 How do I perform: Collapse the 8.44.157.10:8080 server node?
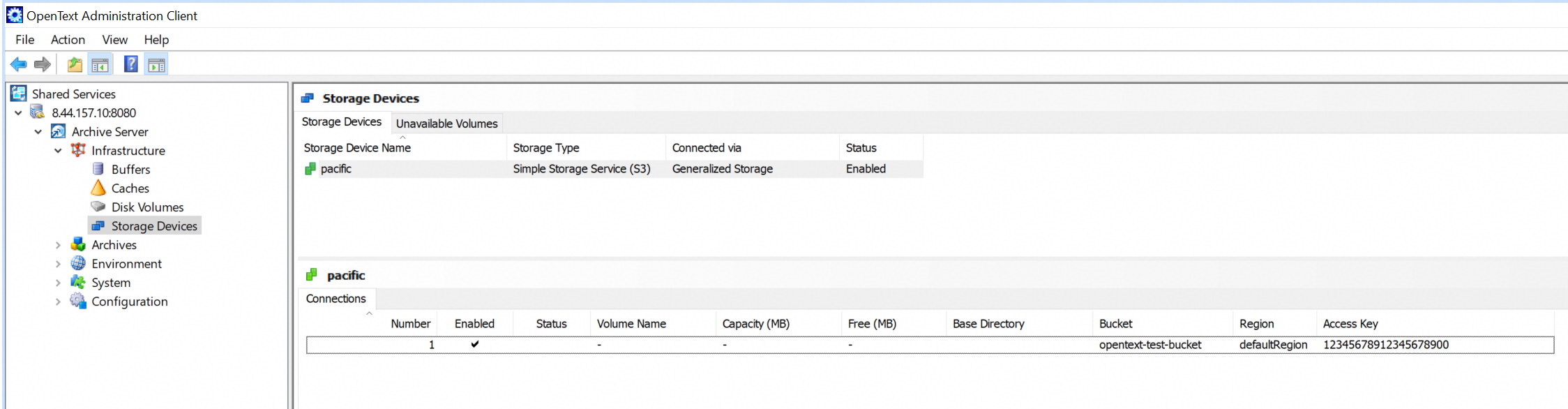coord(19,112)
